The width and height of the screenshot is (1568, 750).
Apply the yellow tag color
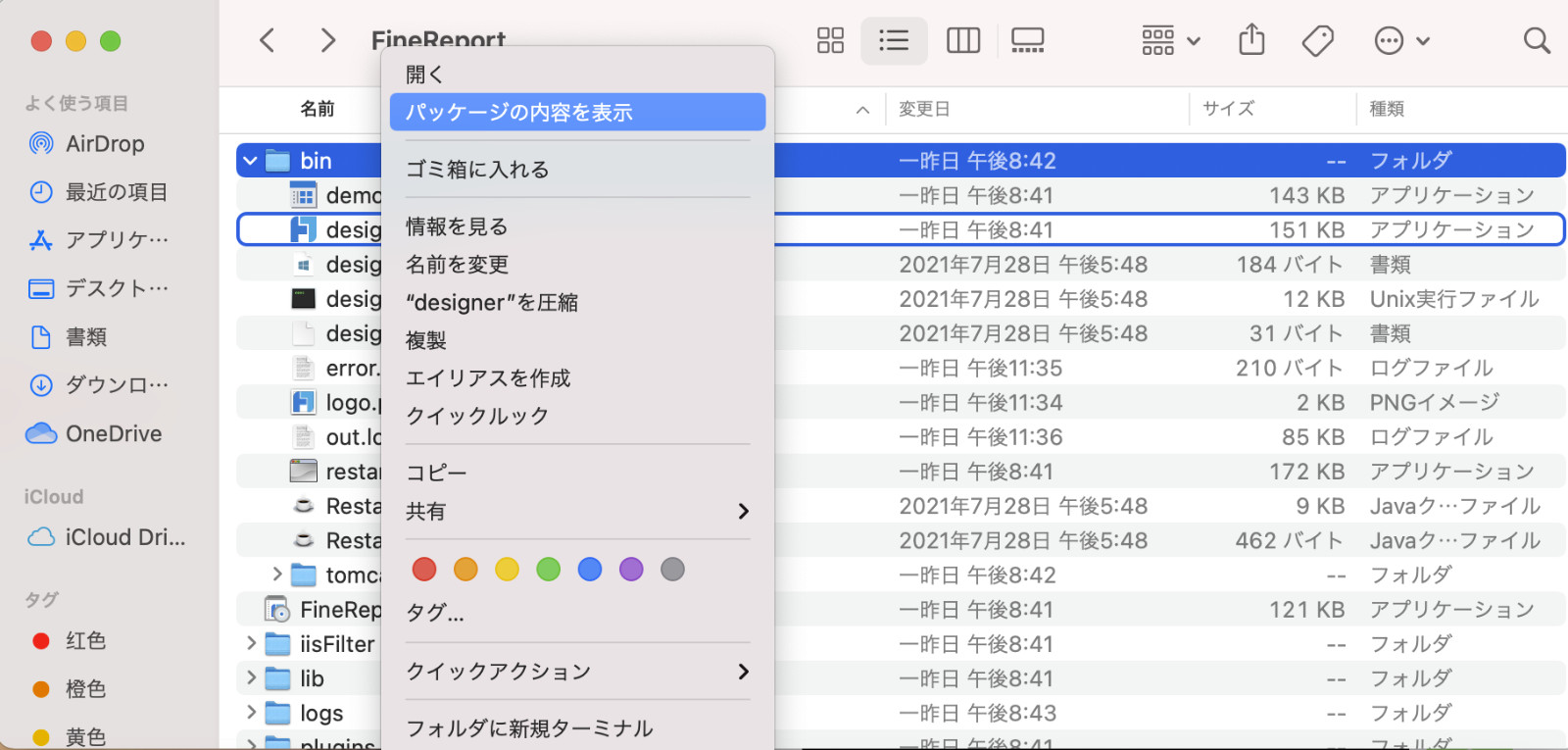coord(507,569)
